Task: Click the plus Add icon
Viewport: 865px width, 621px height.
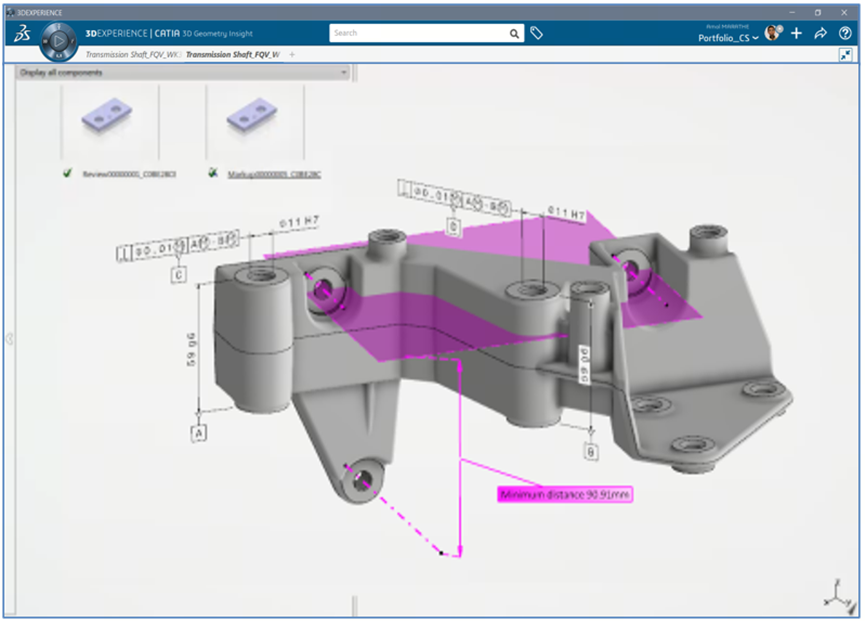Action: [x=796, y=34]
